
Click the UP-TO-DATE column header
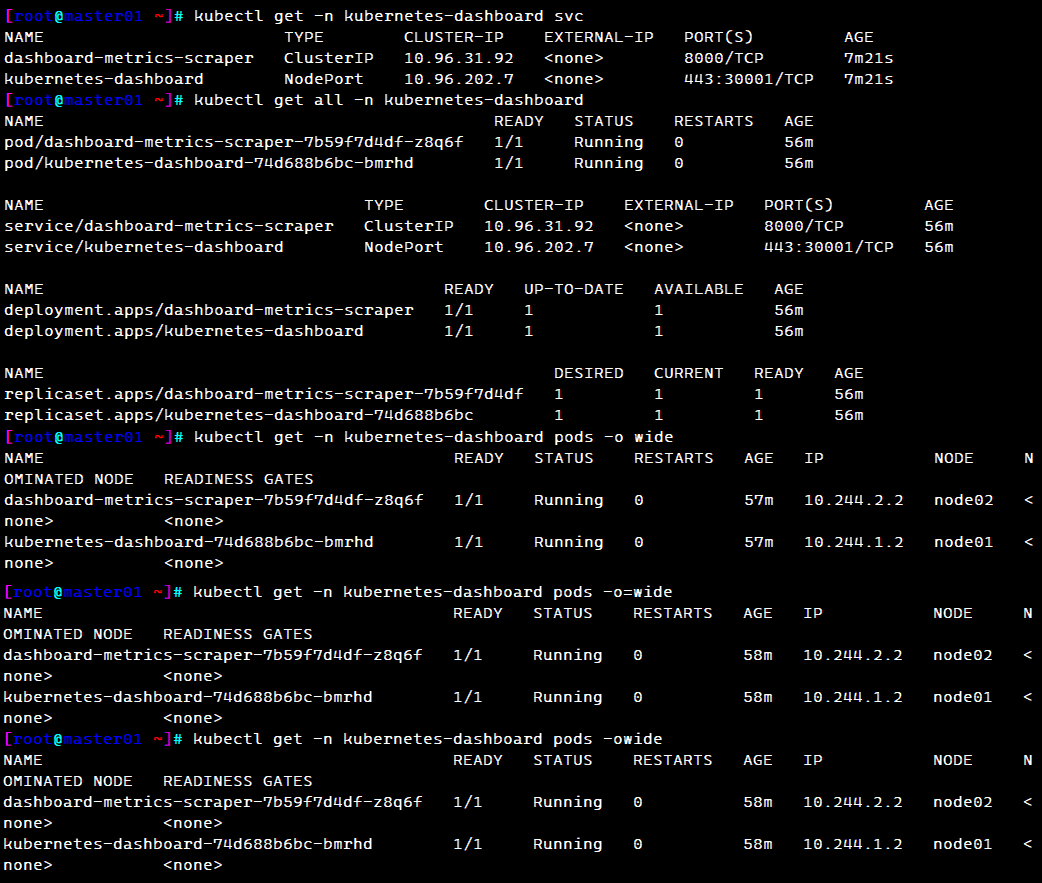(573, 290)
